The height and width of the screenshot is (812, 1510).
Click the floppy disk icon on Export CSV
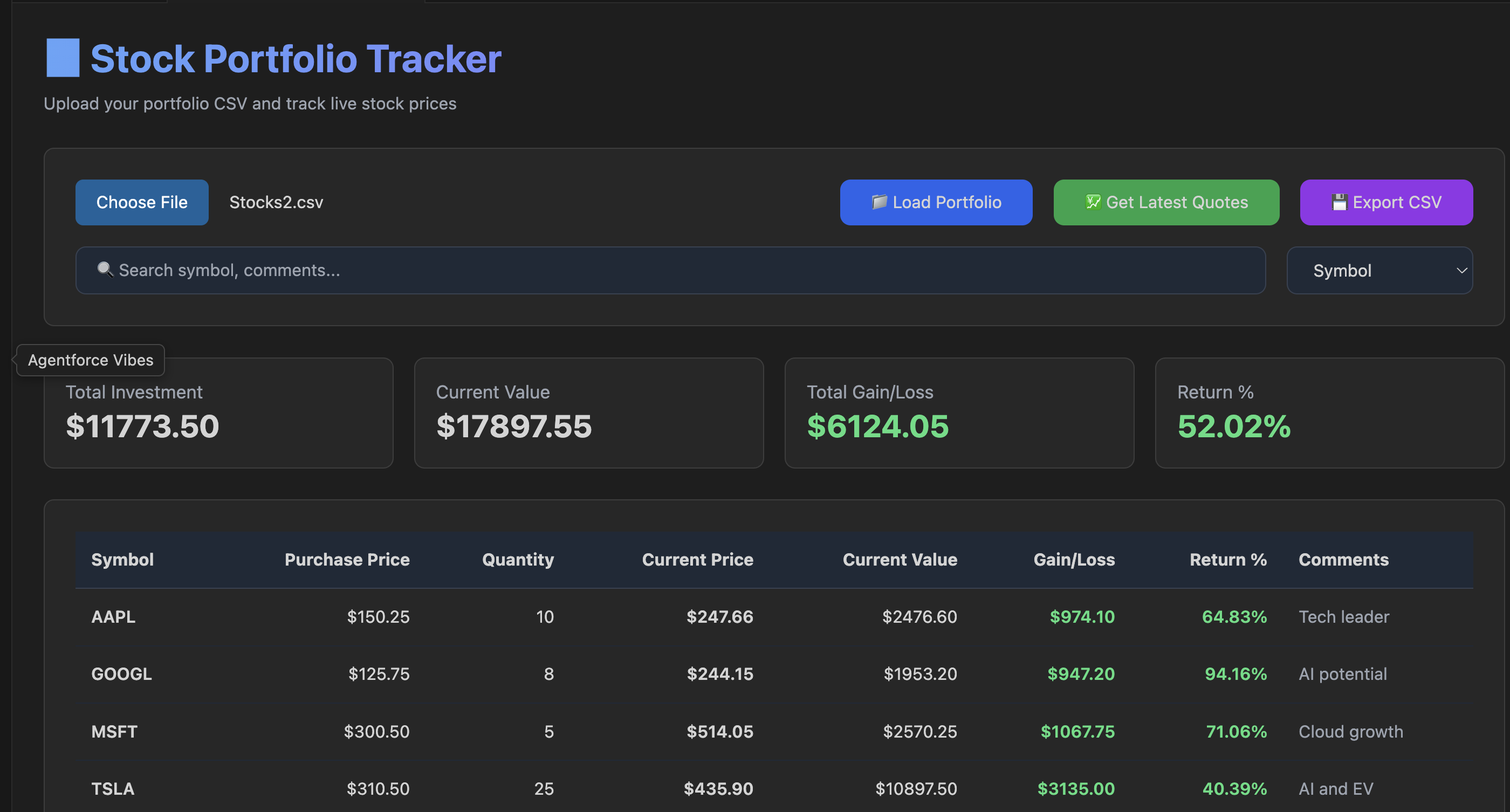tap(1339, 202)
